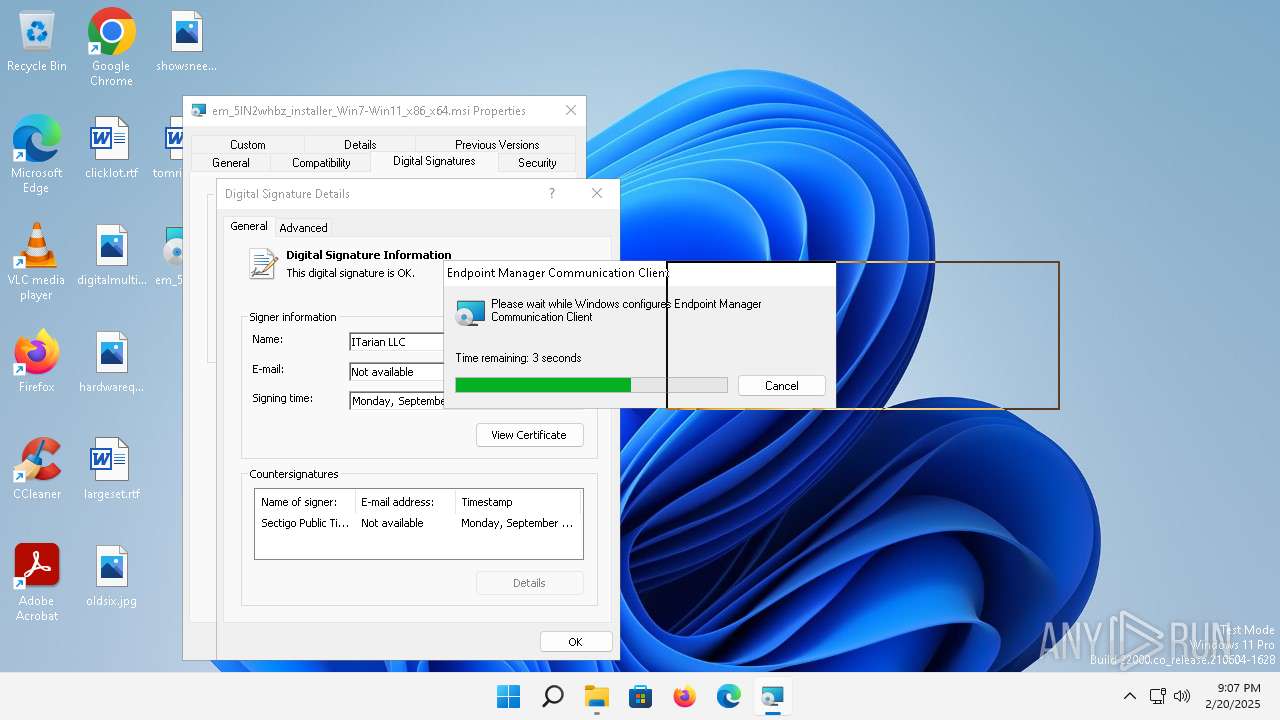Click the Name of signer column header
Screen dimensions: 1280x720
click(305, 502)
